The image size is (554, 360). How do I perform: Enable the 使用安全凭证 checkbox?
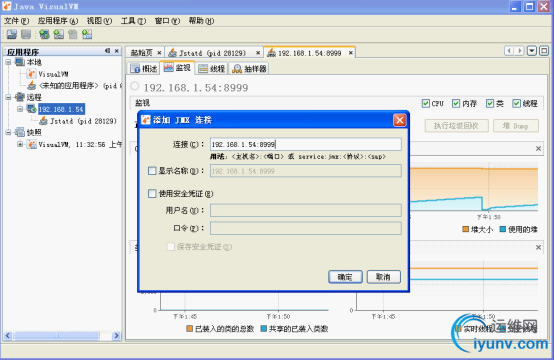click(x=152, y=194)
